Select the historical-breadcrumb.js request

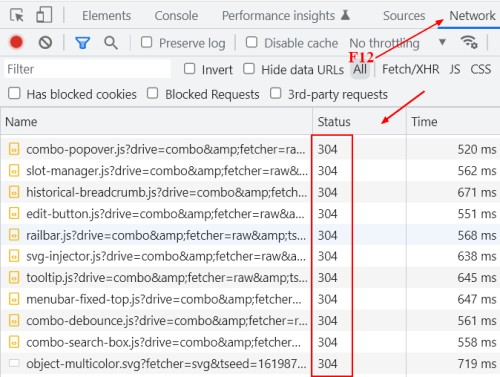[x=250, y=192]
